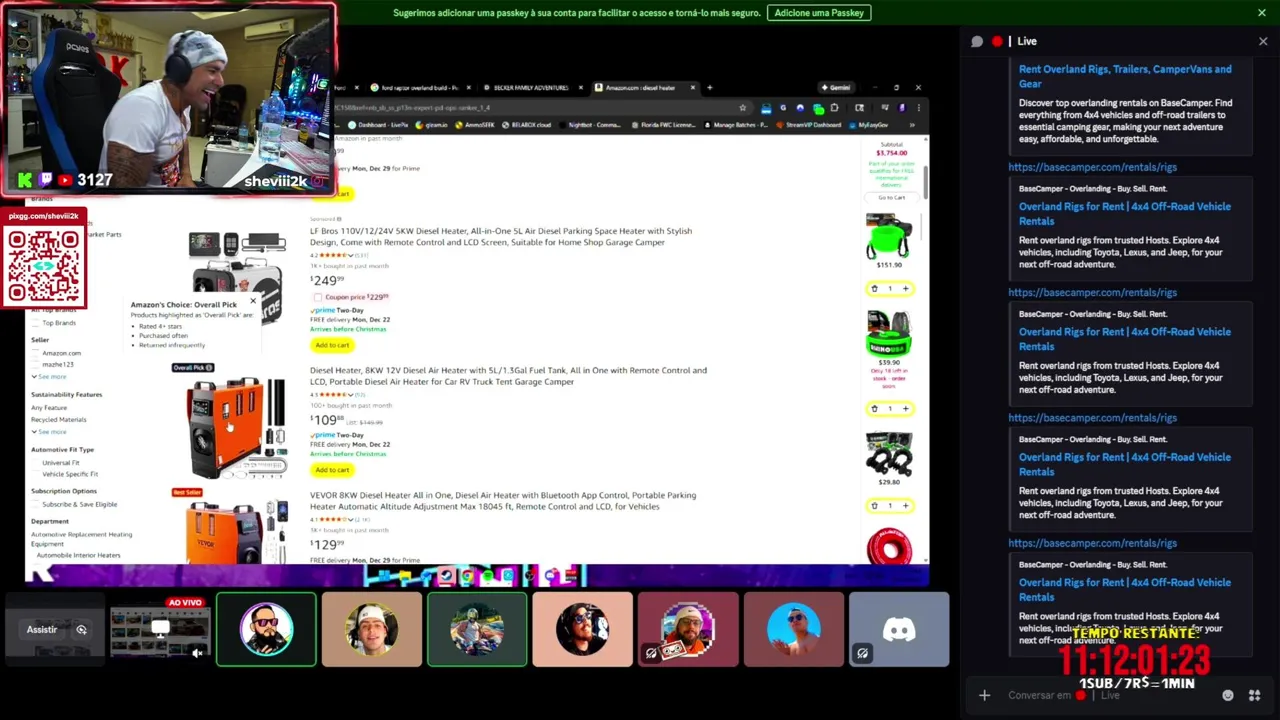Expand See more under Seller
This screenshot has width=1280, height=720.
49,376
